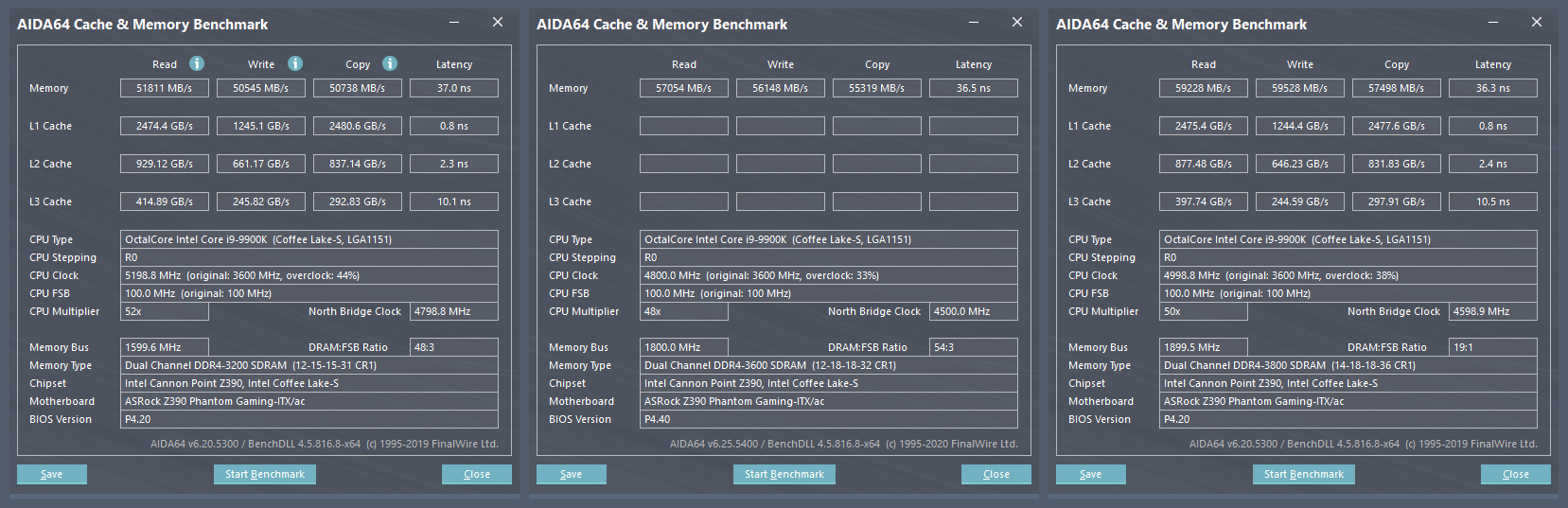The width and height of the screenshot is (1568, 508).
Task: Click the info icon next to Write
Action: coord(295,63)
